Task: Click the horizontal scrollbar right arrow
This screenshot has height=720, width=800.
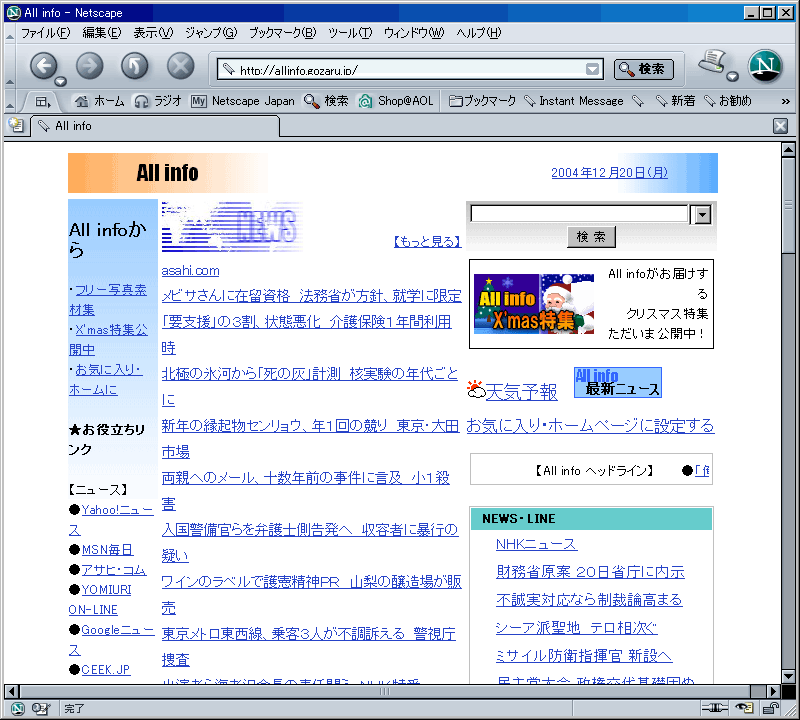Action: pyautogui.click(x=773, y=691)
